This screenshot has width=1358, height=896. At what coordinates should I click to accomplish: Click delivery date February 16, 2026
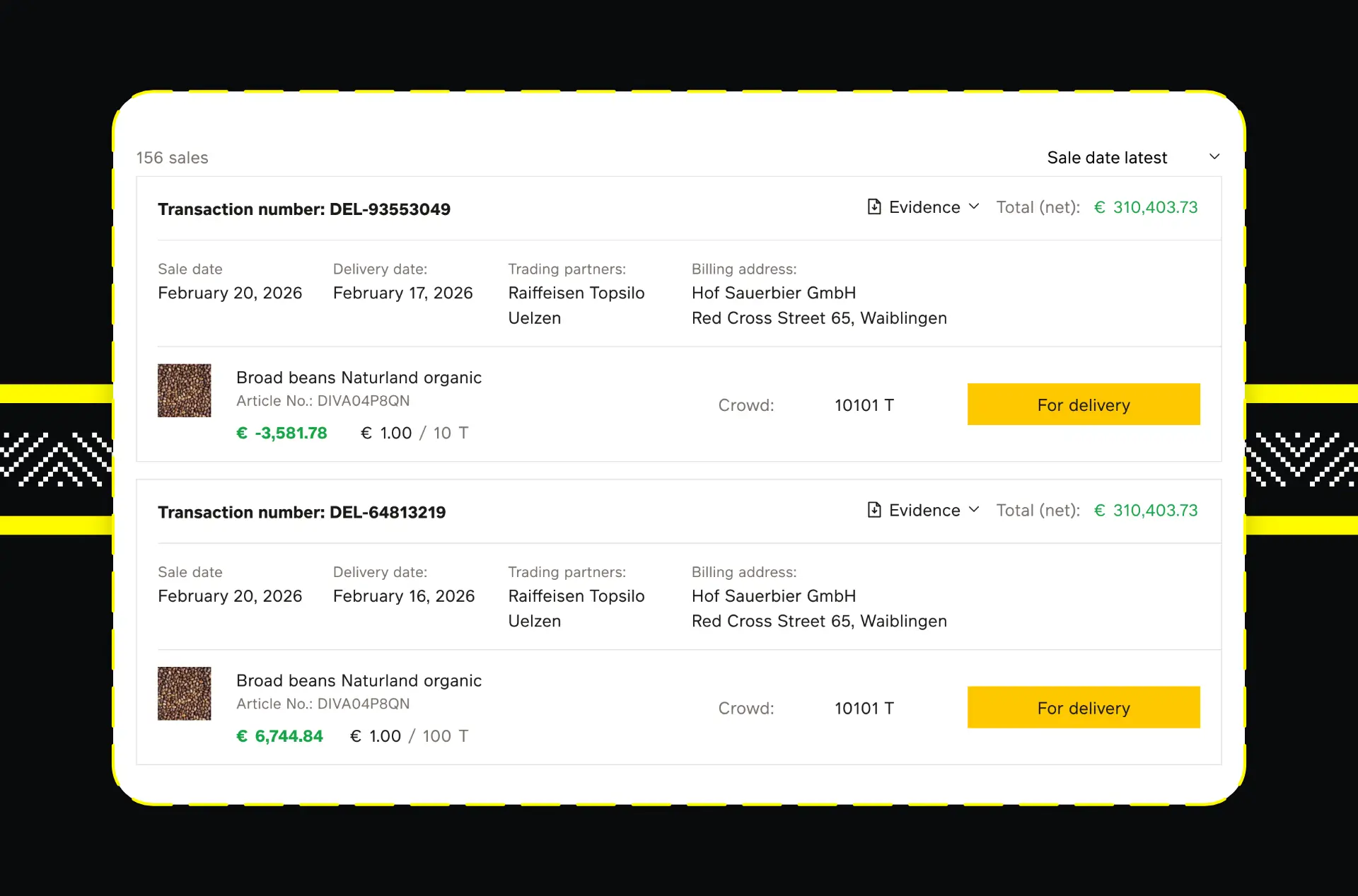[x=403, y=596]
